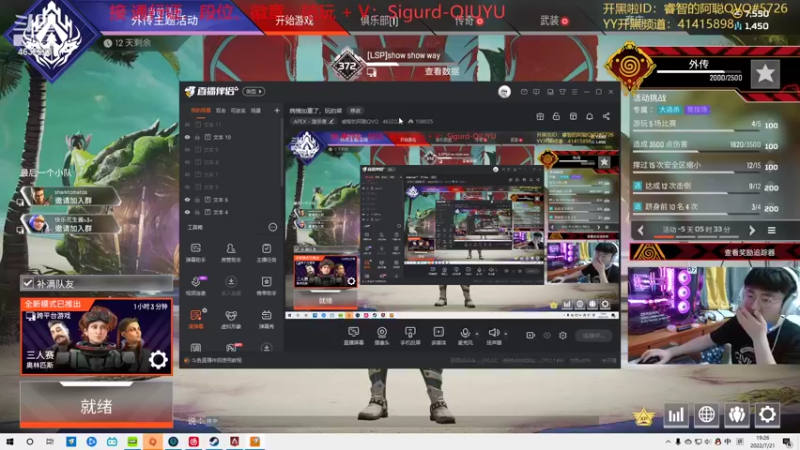Open the 弹幕助手 tool in toolbox
The image size is (800, 450).
195,253
